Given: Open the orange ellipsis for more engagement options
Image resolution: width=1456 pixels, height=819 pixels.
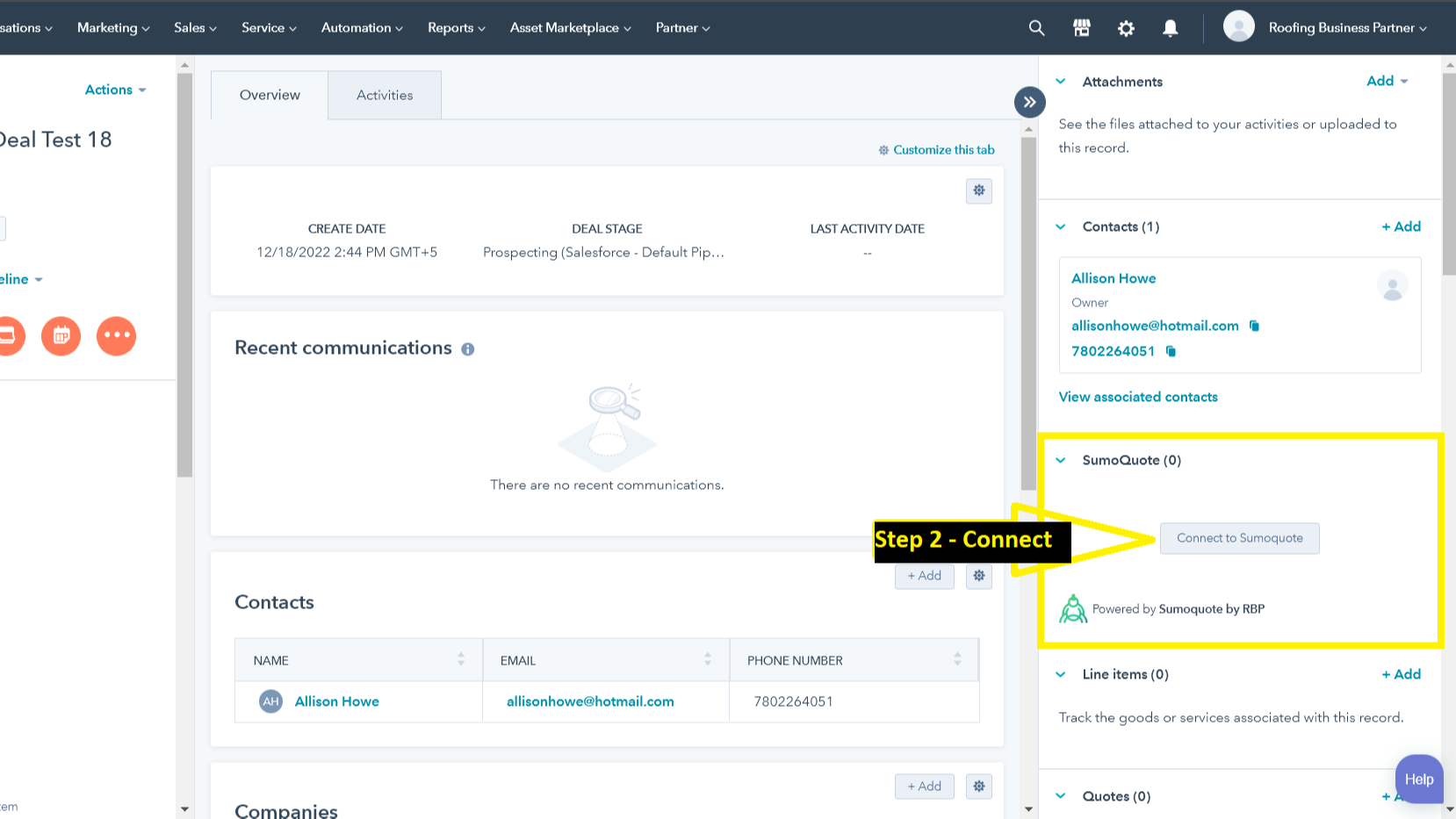Looking at the screenshot, I should tap(117, 336).
